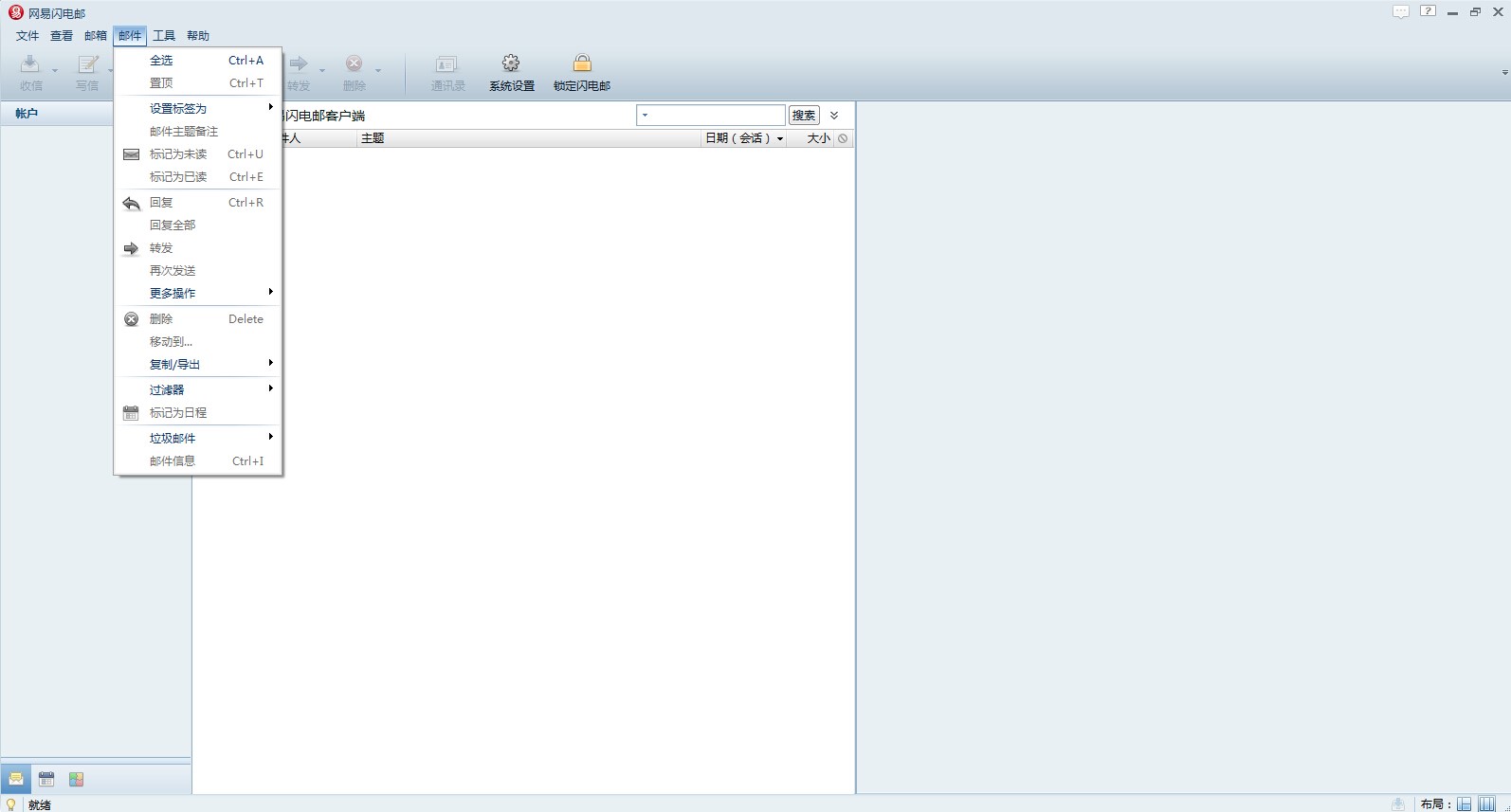
Task: Open the 工具 menu
Action: click(x=164, y=36)
